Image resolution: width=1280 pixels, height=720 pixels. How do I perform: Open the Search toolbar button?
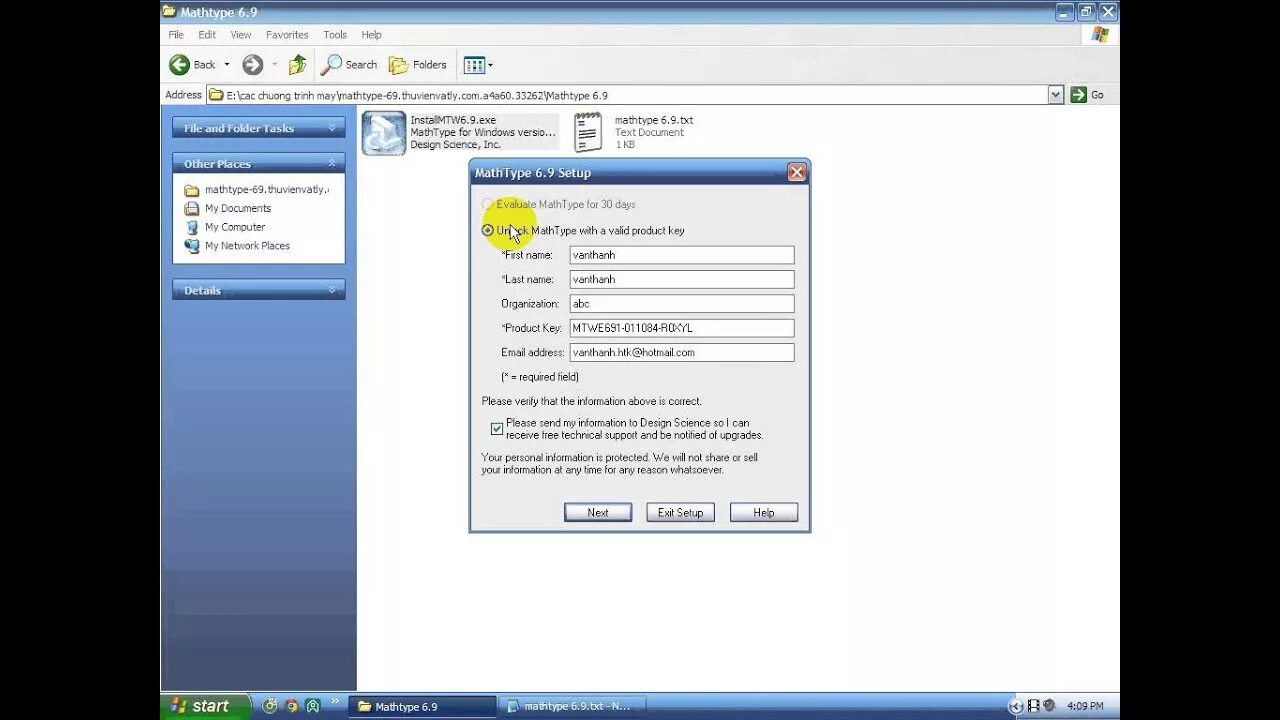pyautogui.click(x=349, y=65)
